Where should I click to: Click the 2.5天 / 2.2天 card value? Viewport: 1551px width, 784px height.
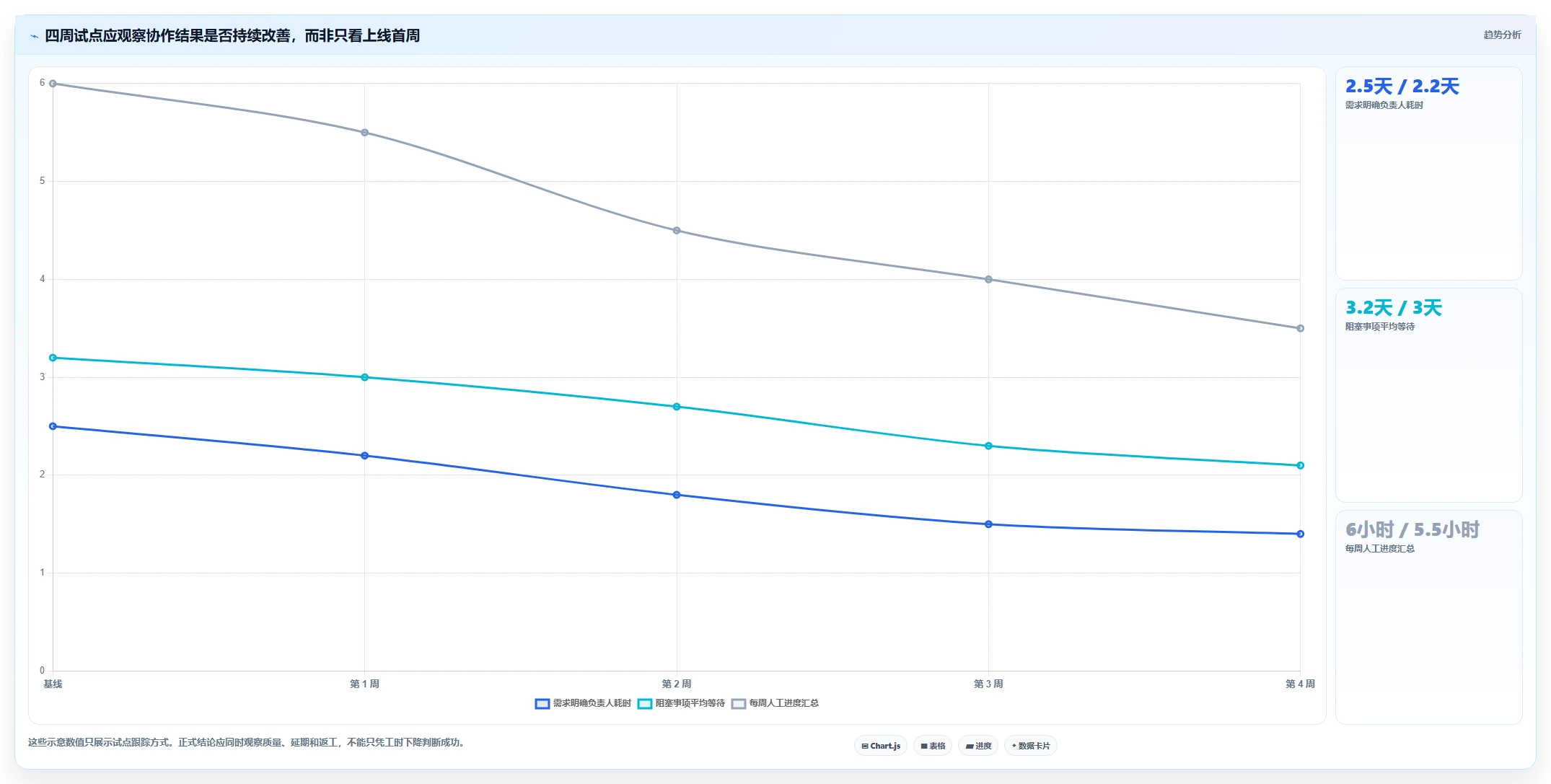click(1402, 87)
